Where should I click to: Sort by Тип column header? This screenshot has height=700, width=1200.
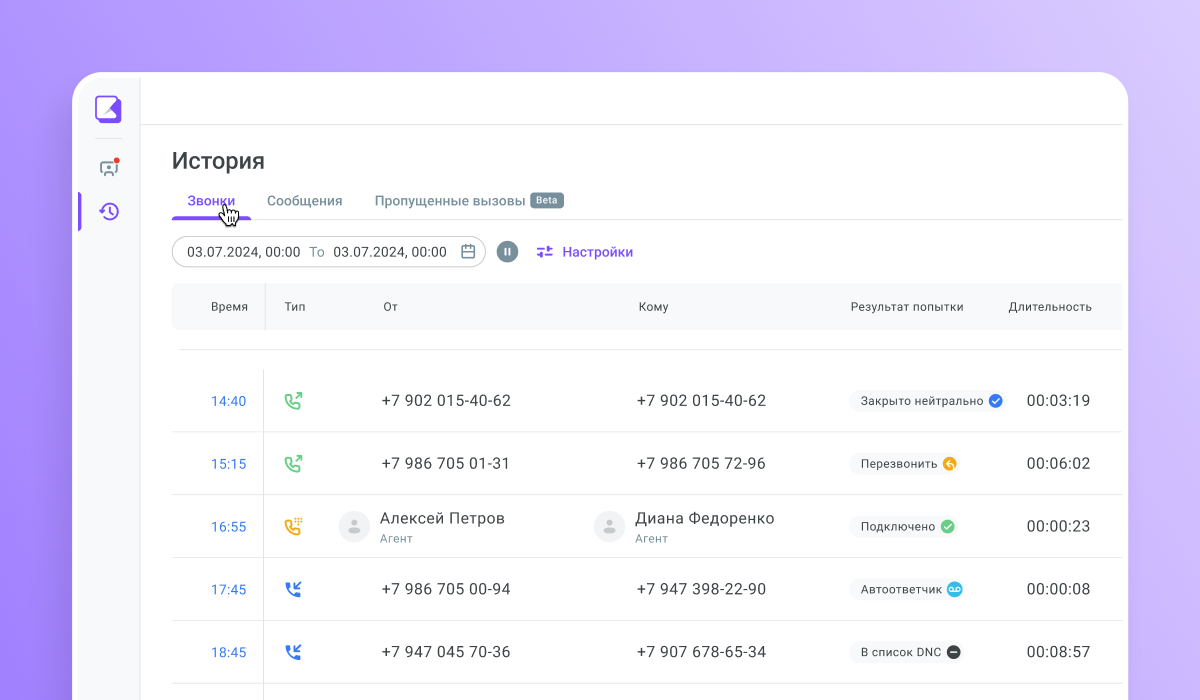click(295, 307)
